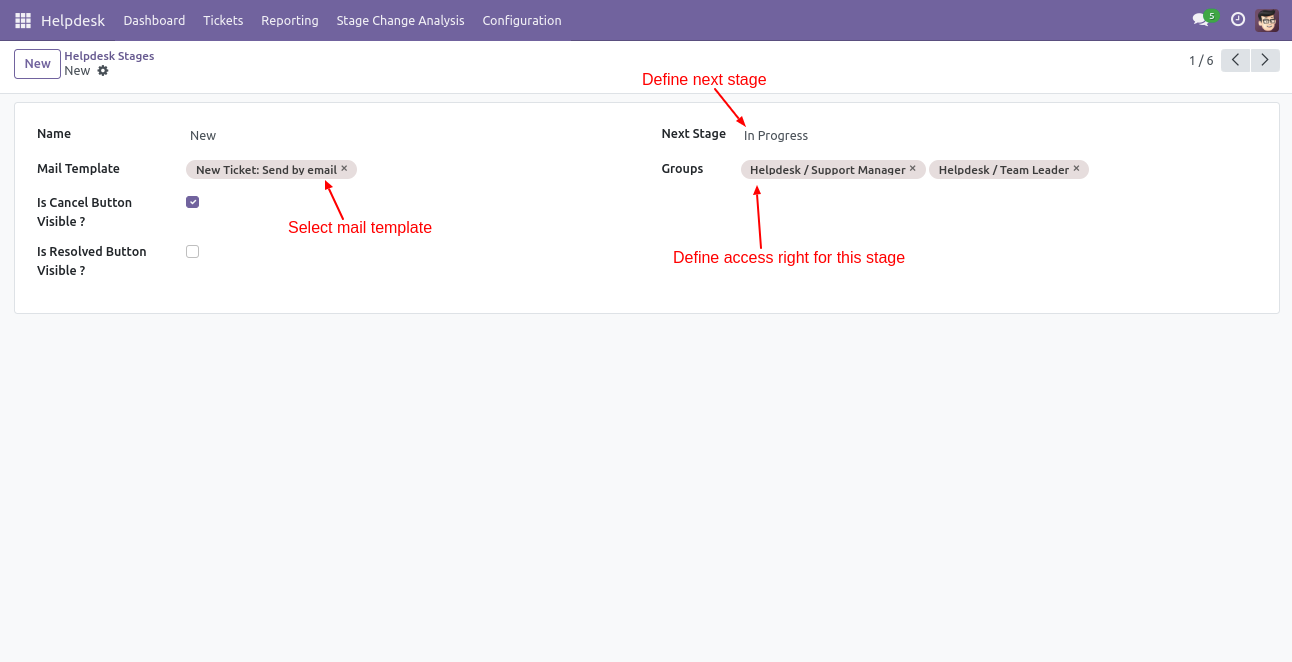
Task: Uncheck Is Cancel Button Visible checkbox
Action: [192, 202]
